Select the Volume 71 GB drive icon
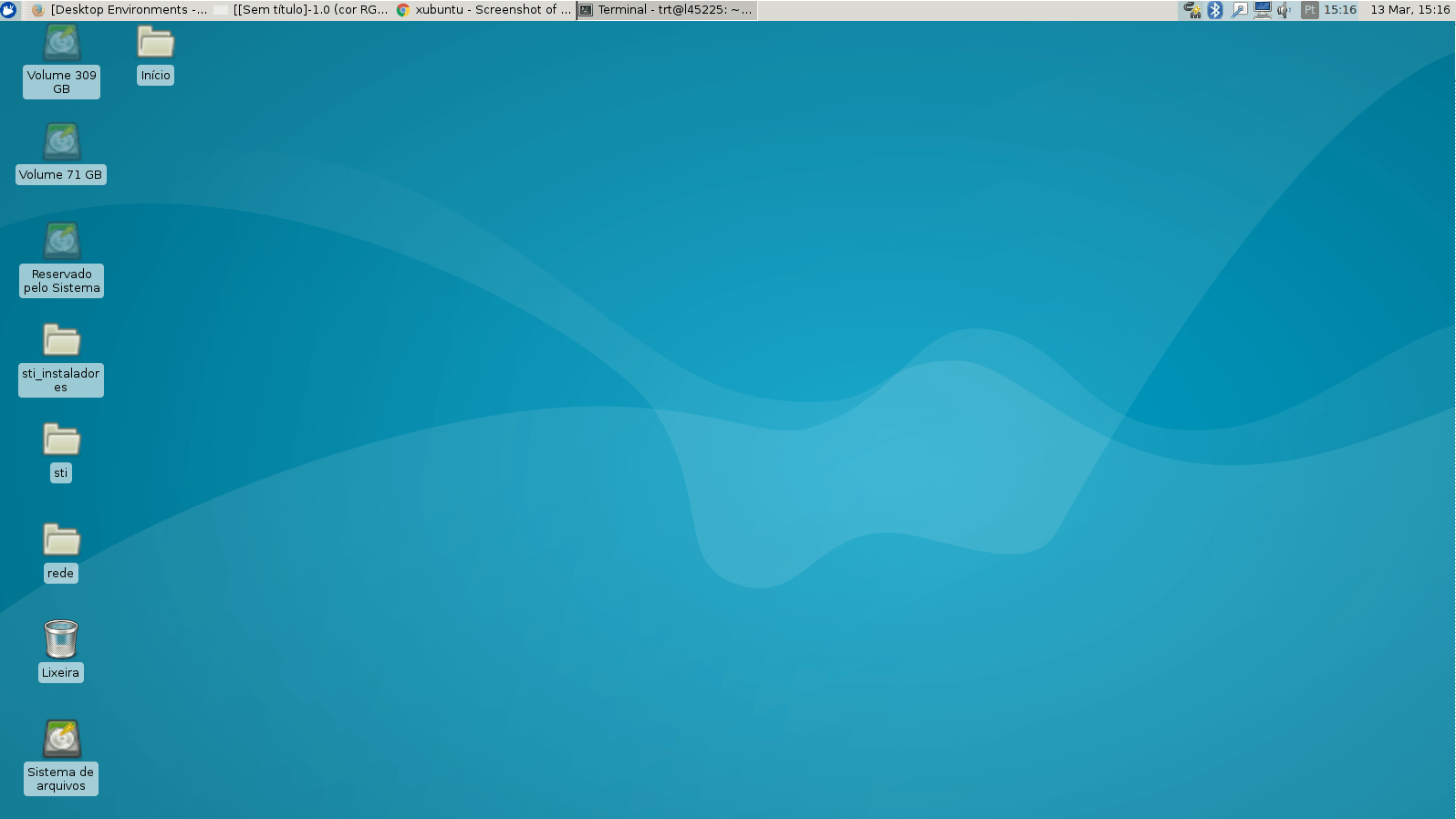This screenshot has width=1456, height=819. [62, 142]
